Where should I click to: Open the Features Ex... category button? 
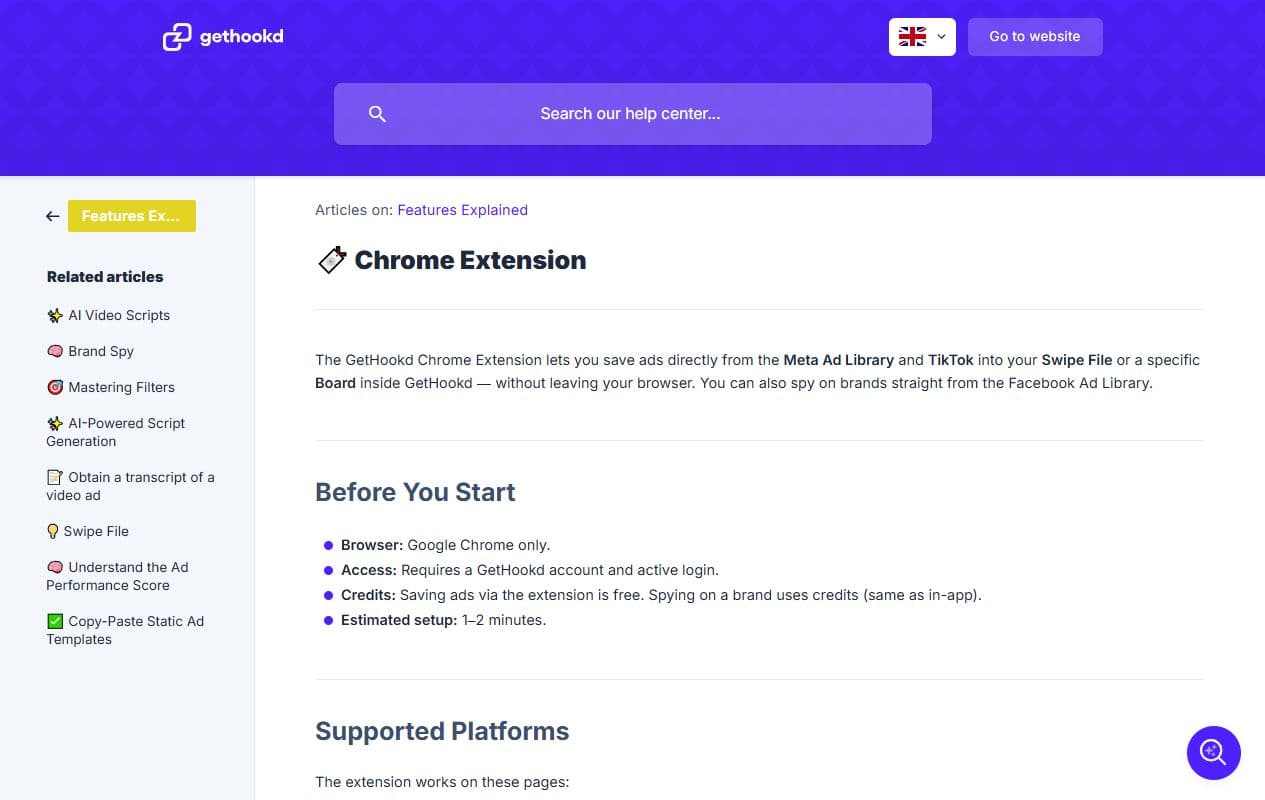click(131, 216)
